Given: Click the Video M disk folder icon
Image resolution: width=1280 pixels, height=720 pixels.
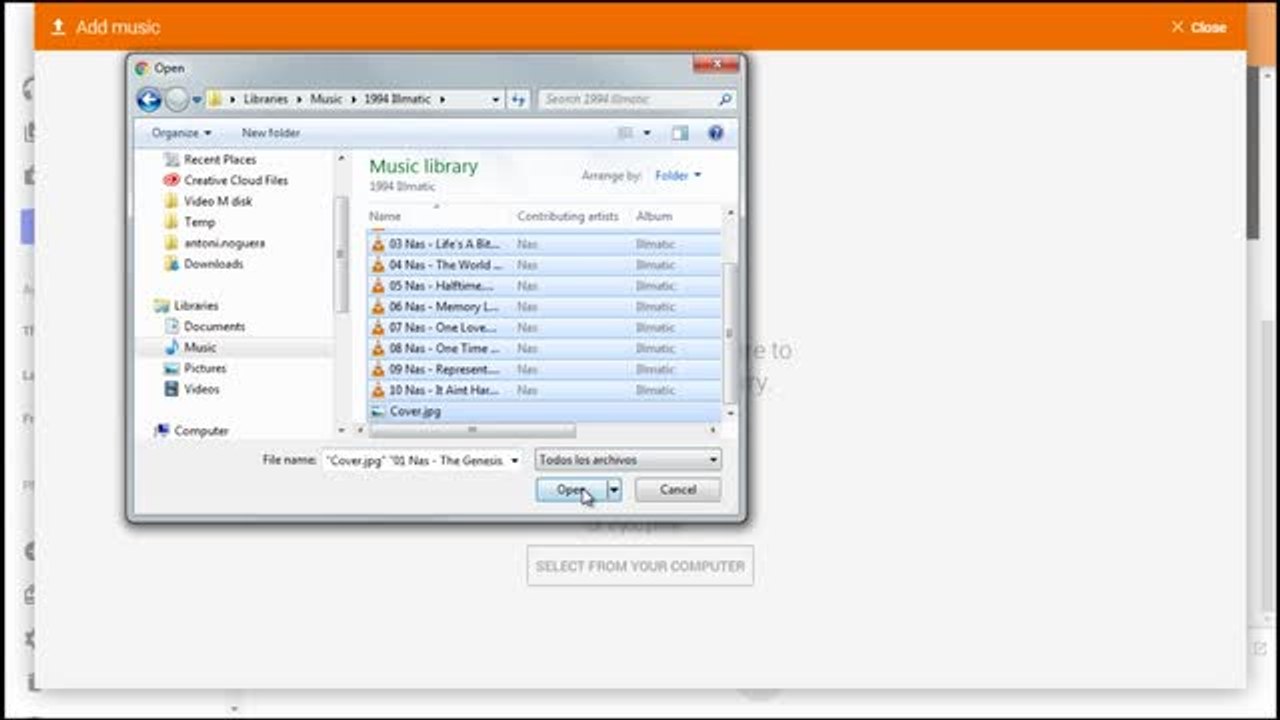Looking at the screenshot, I should pyautogui.click(x=171, y=201).
